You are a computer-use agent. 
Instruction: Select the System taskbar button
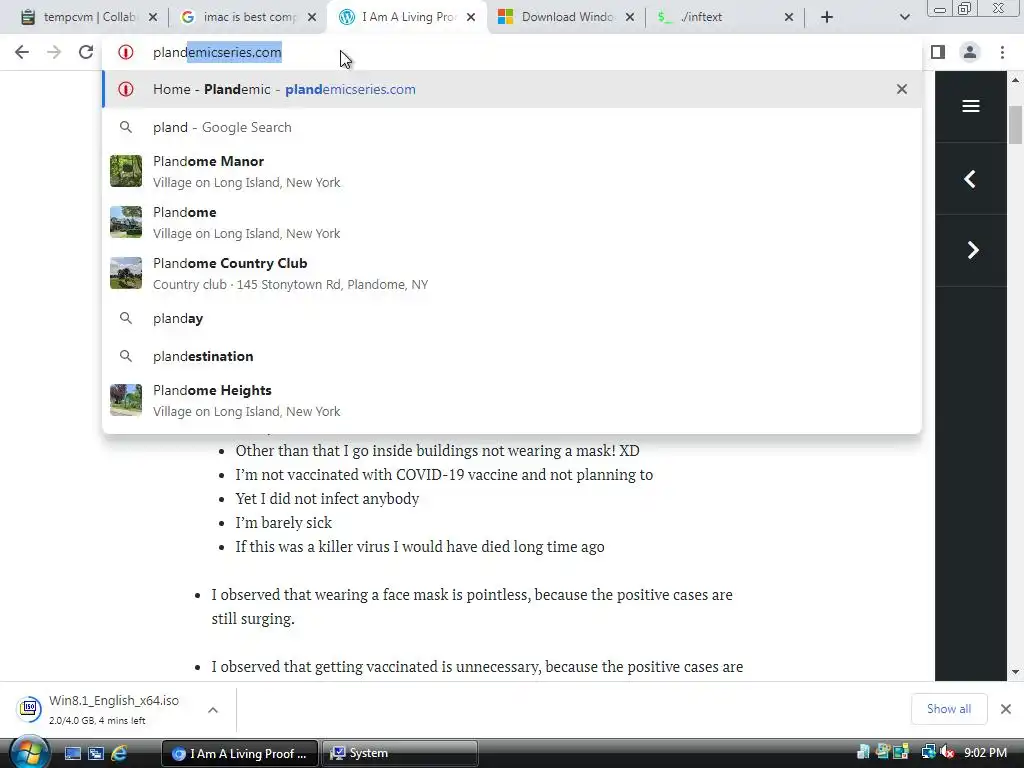(400, 754)
